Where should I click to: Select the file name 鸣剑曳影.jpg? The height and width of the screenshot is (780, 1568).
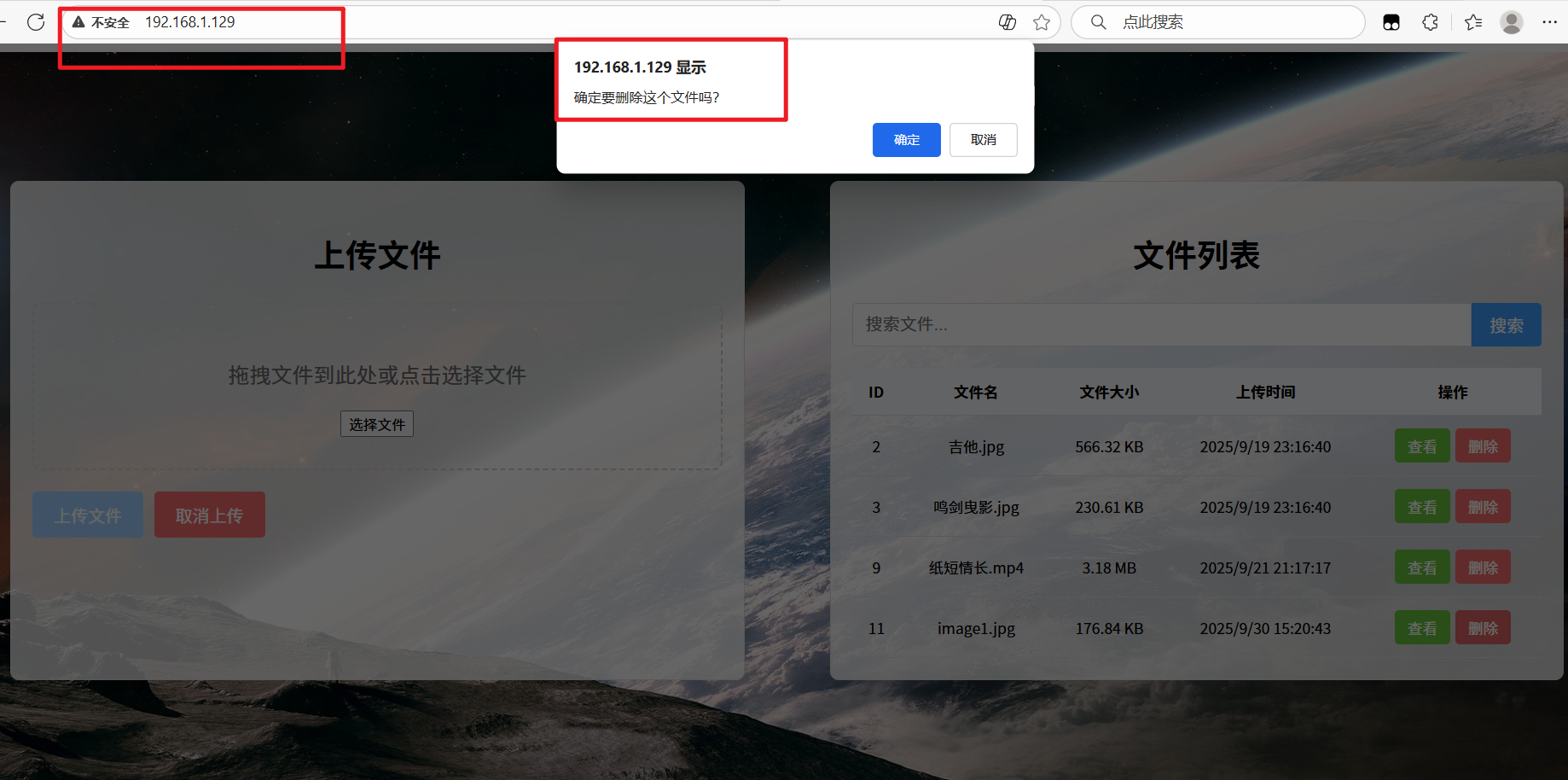click(x=976, y=508)
